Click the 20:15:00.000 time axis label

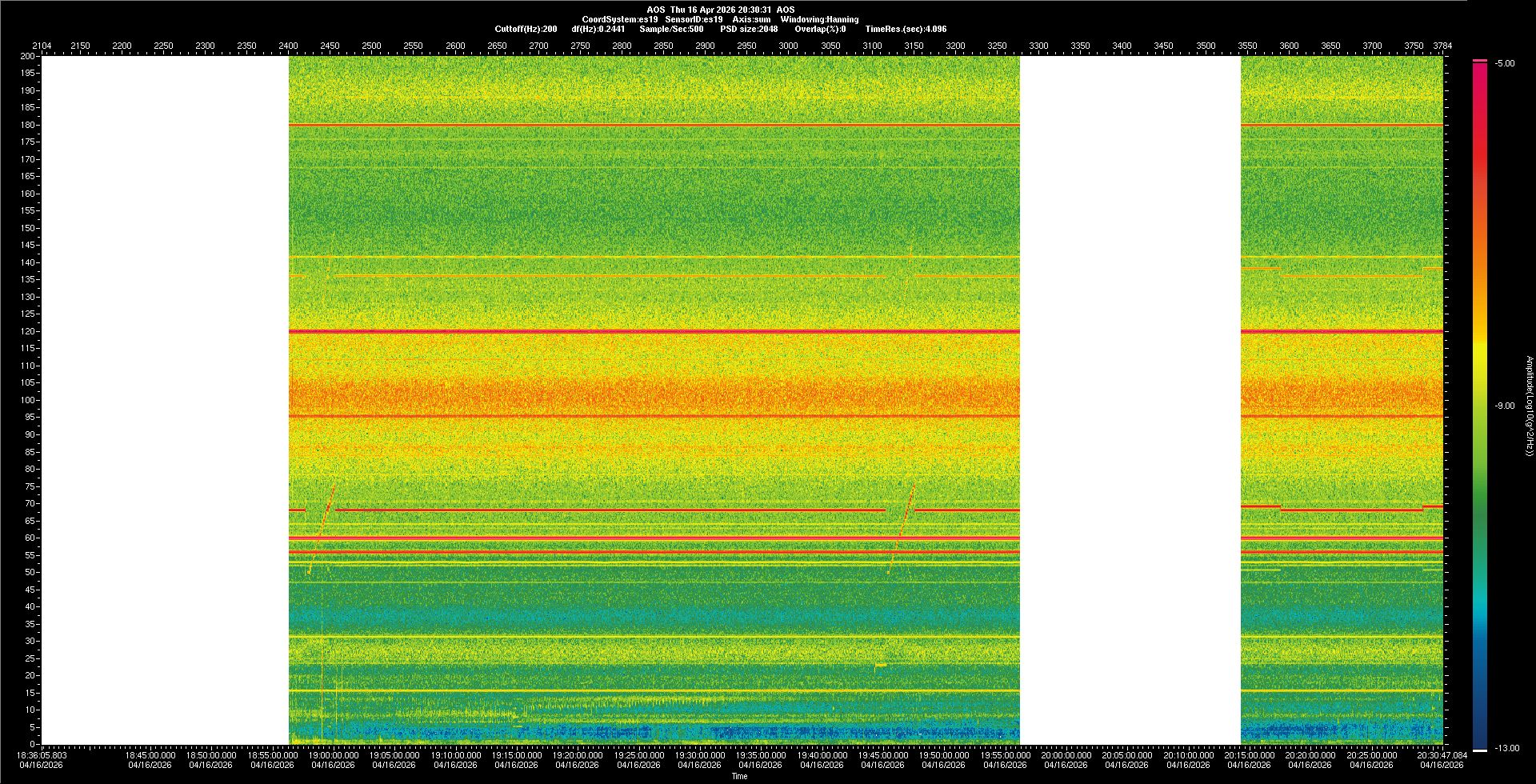(1249, 755)
